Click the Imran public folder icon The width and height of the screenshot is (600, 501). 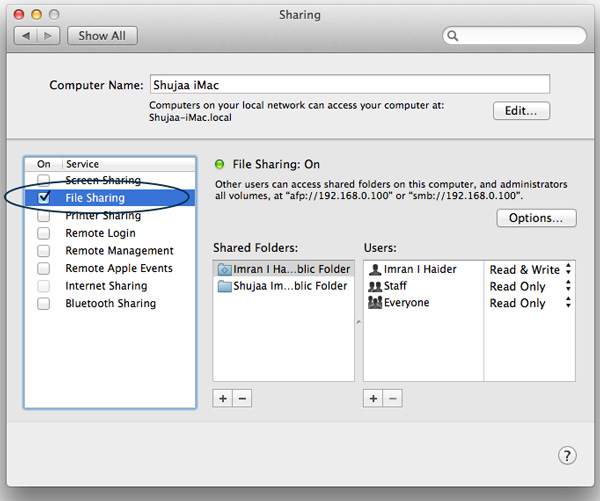225,269
